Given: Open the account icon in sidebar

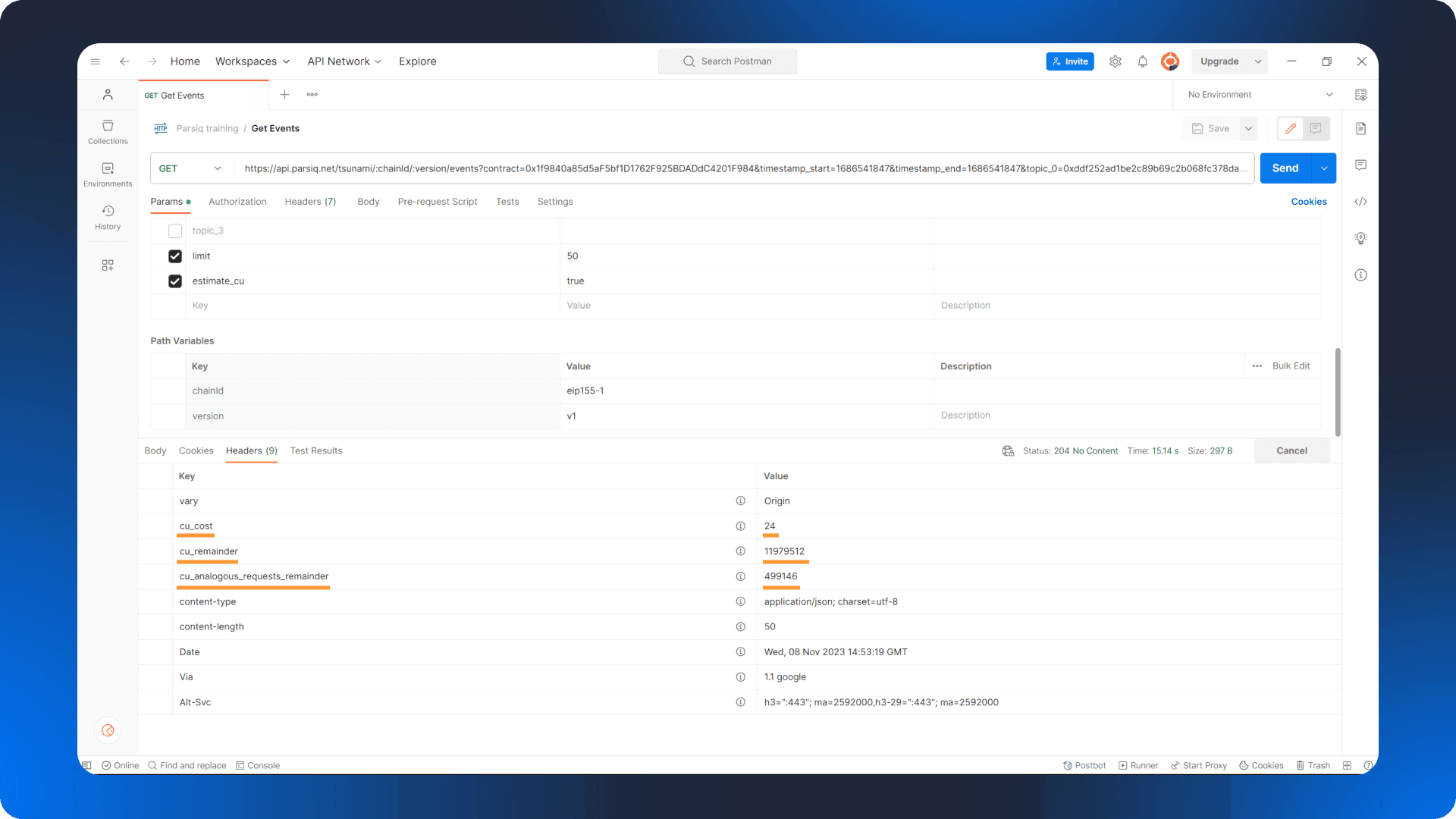Looking at the screenshot, I should pyautogui.click(x=108, y=95).
